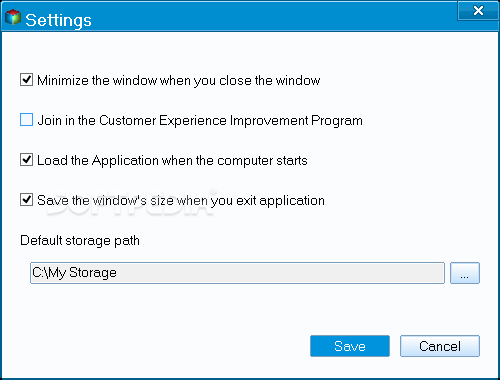Screen dimensions: 500x380
Task: Click the empty area of the blue title bar
Action: (273, 17)
